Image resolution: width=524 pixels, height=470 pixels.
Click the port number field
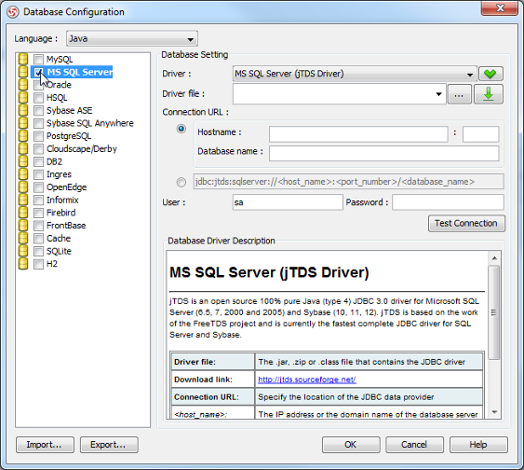481,134
